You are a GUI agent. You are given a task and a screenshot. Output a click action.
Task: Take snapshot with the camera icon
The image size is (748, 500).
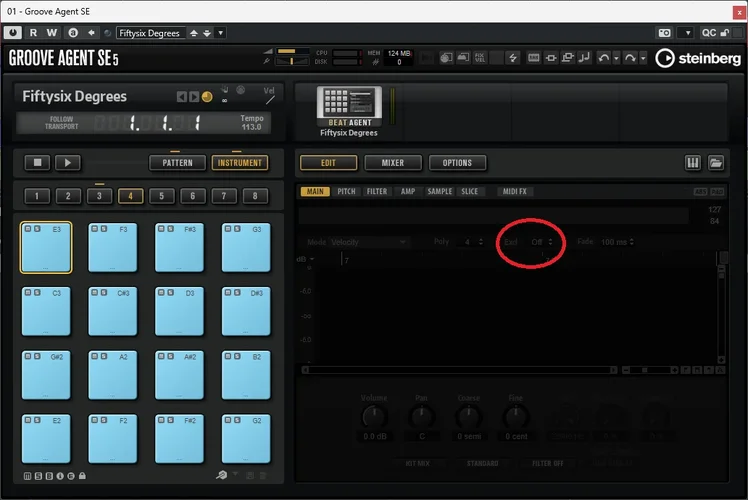pos(665,32)
